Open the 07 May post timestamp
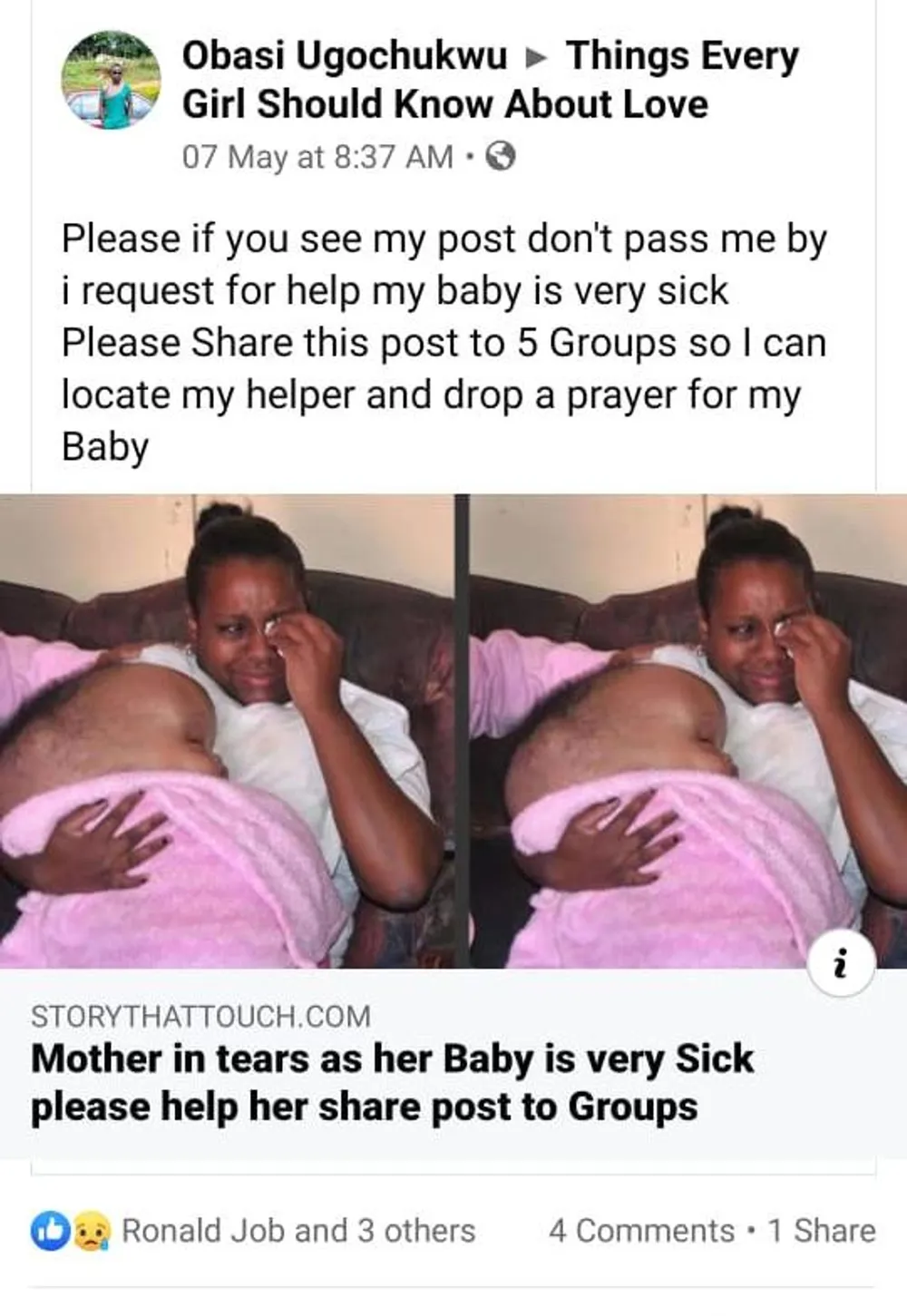Image resolution: width=907 pixels, height=1316 pixels. 317,157
